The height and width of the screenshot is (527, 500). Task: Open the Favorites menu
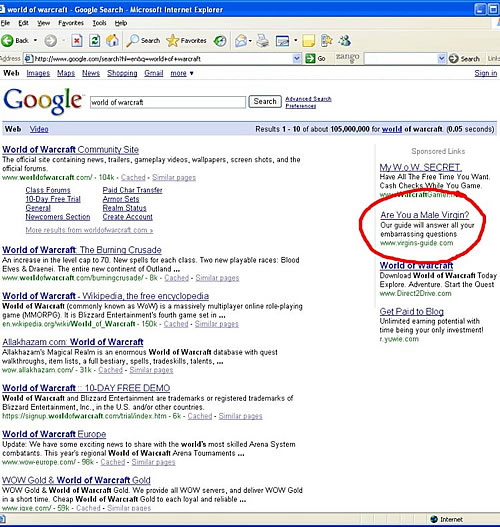click(x=71, y=23)
